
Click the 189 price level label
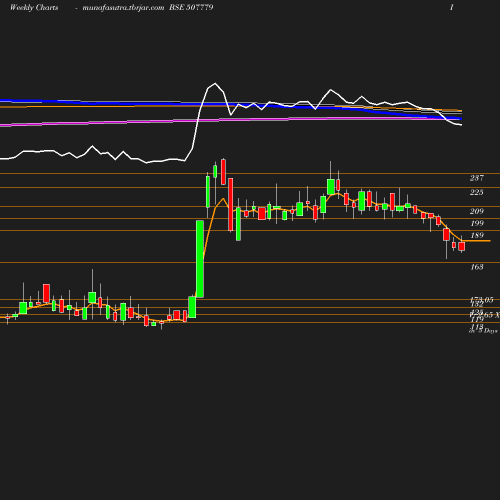point(477,235)
